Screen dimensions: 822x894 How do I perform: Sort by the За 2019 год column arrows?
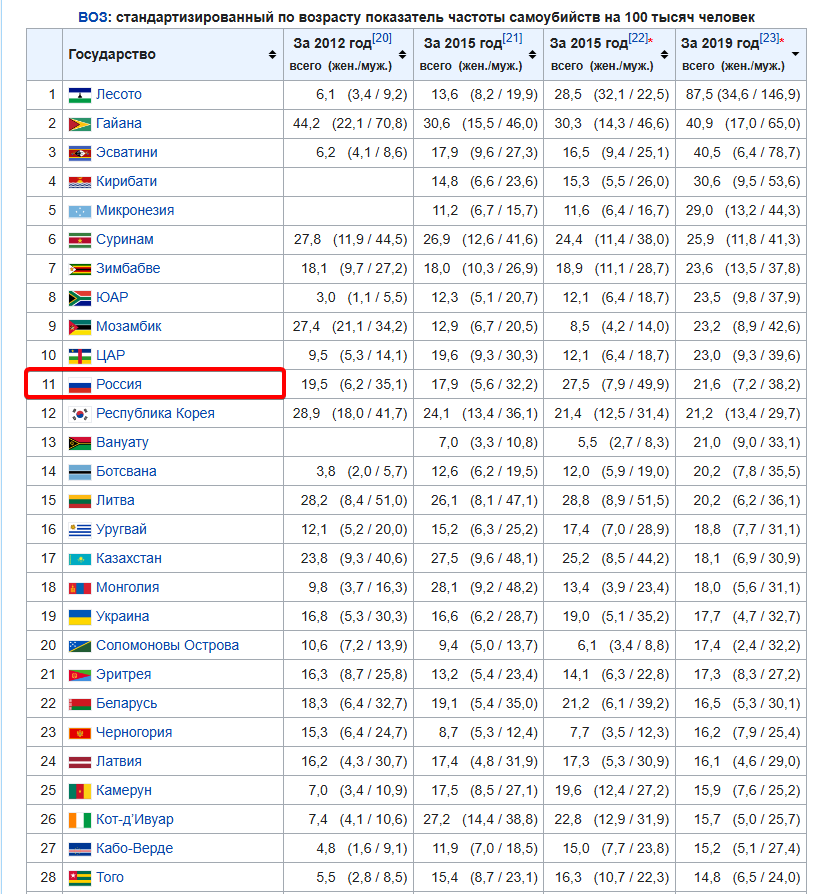pyautogui.click(x=796, y=54)
